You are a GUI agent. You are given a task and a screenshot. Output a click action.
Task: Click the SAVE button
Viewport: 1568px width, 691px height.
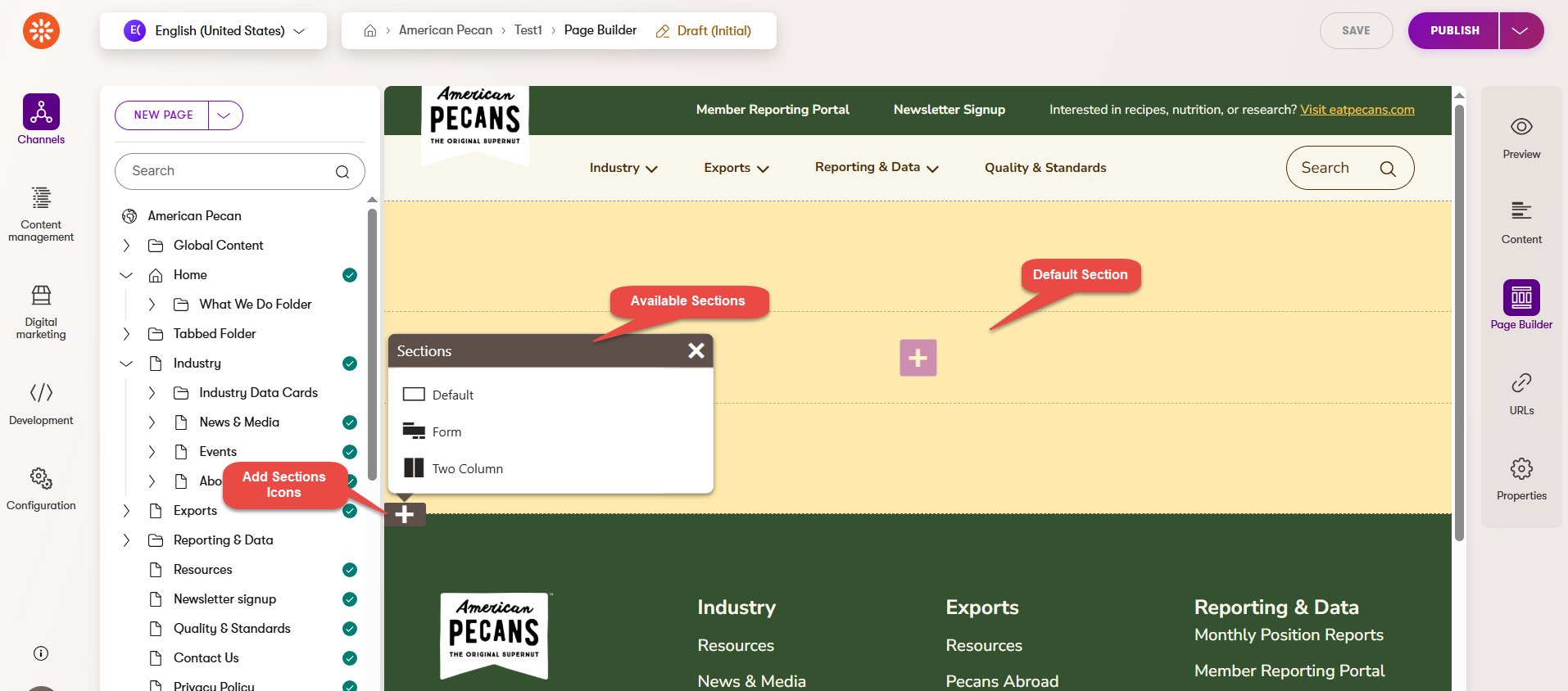(1356, 31)
